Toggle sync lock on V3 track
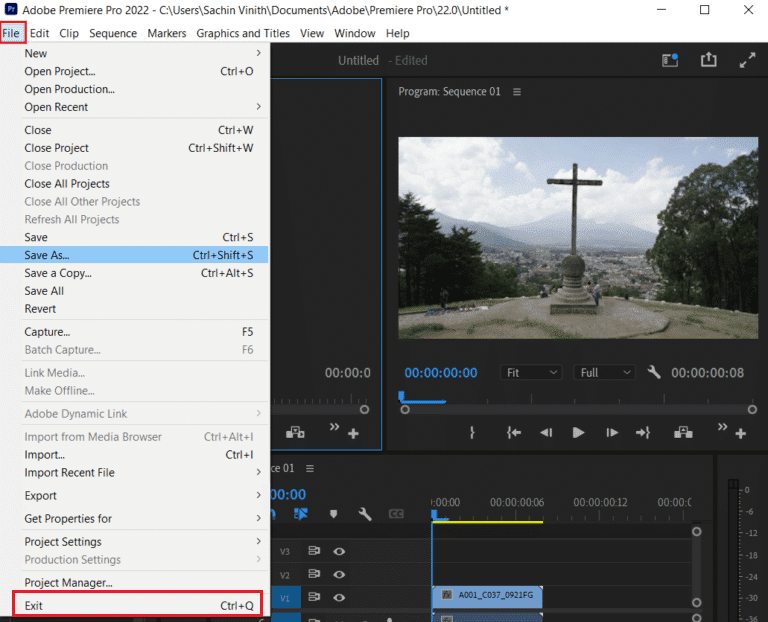The height and width of the screenshot is (622, 768). pyautogui.click(x=314, y=551)
